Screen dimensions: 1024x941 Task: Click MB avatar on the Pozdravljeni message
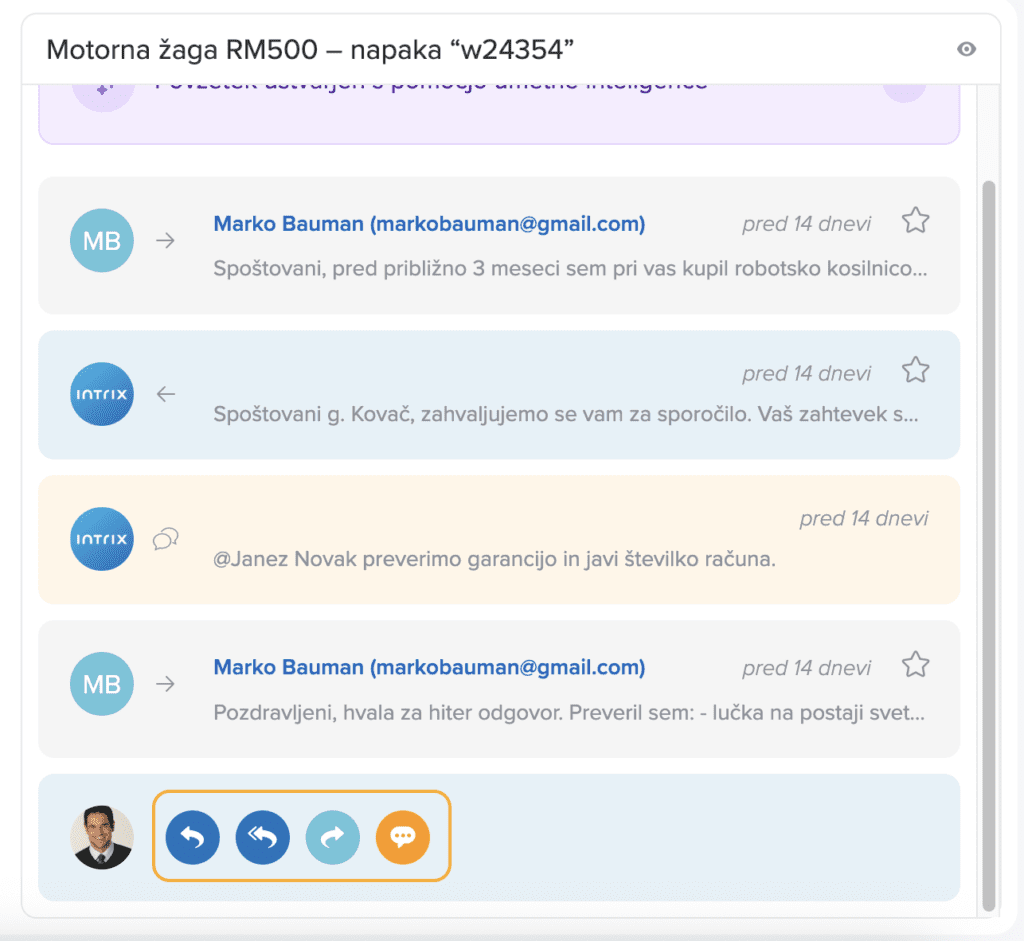click(101, 685)
